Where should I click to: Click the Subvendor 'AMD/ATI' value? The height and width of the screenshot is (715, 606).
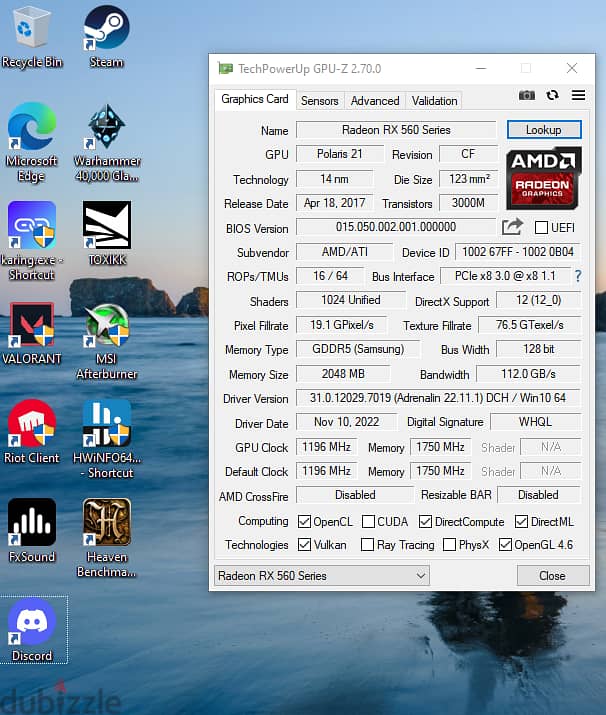pyautogui.click(x=344, y=252)
